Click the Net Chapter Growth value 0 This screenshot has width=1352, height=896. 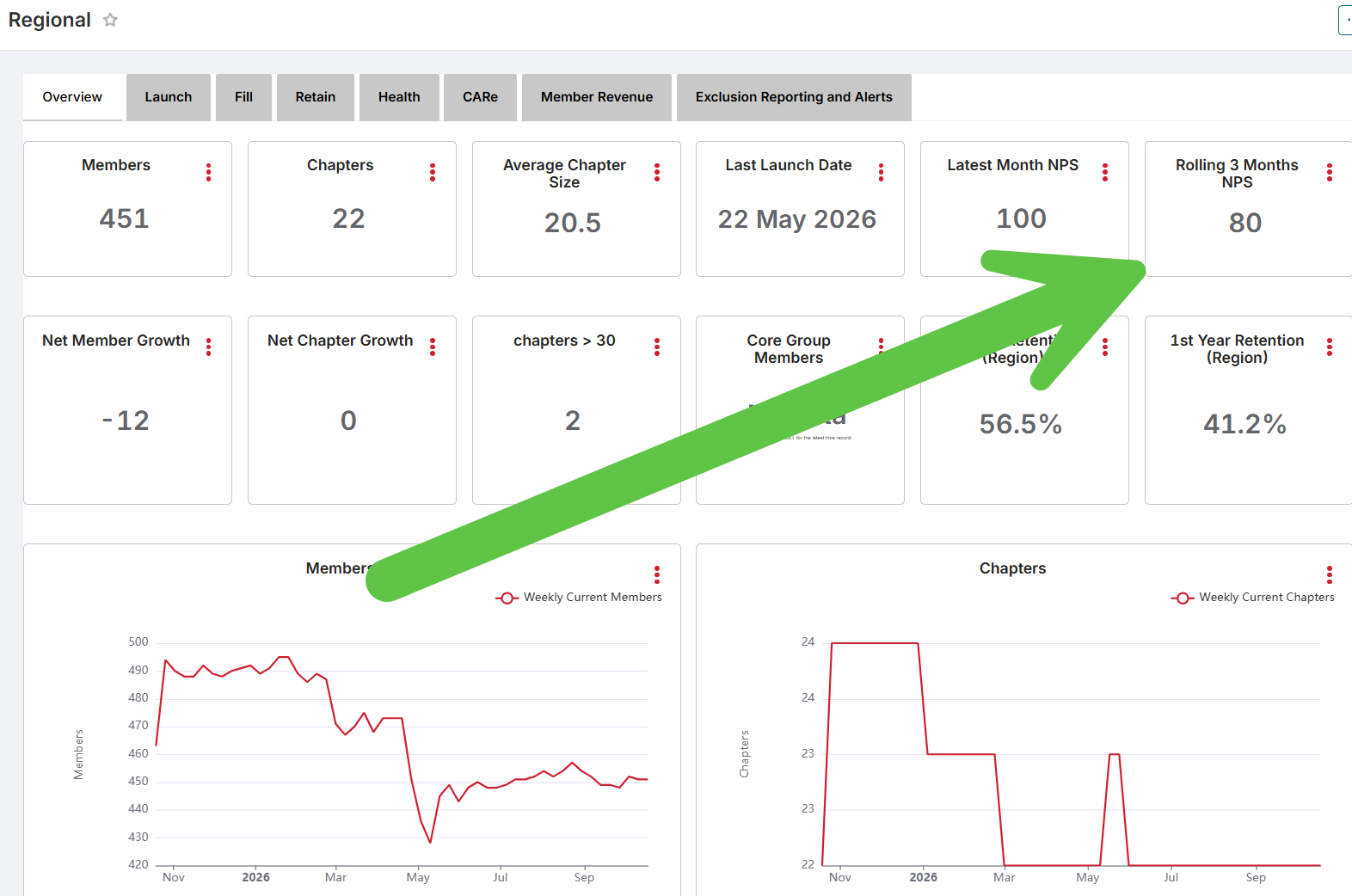pyautogui.click(x=348, y=420)
